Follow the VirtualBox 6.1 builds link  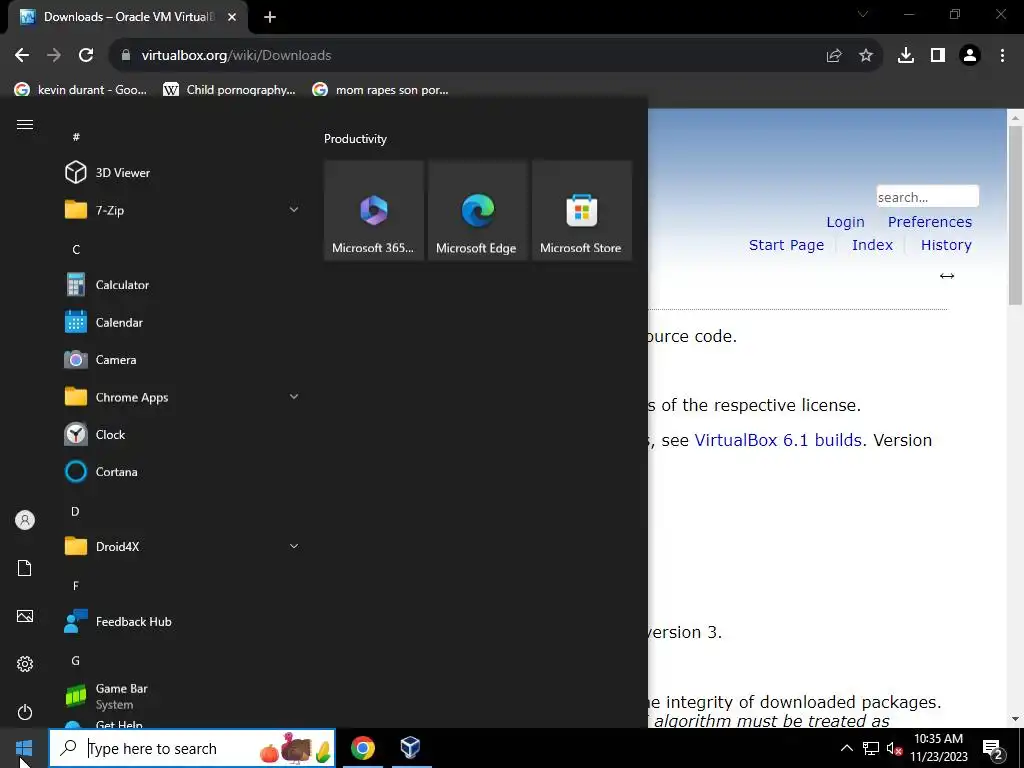coord(778,440)
